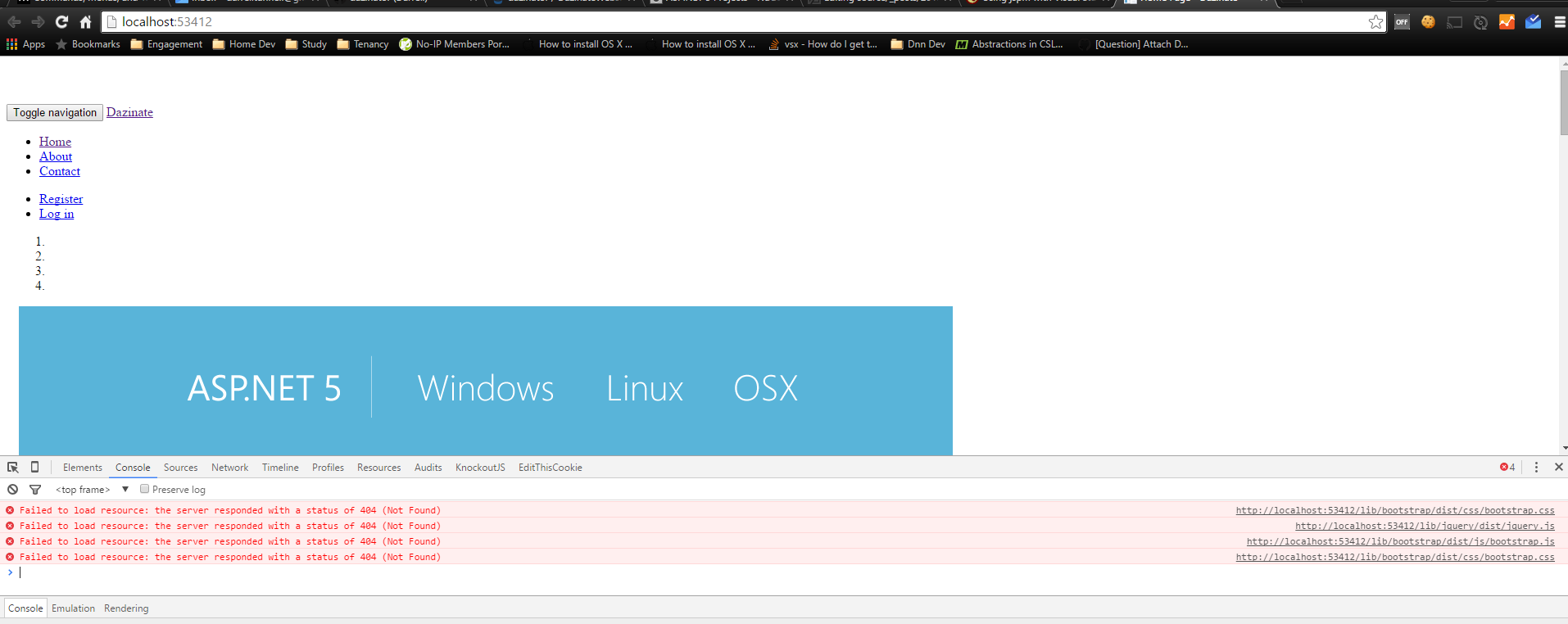
Task: Switch to the Elements tab
Action: (82, 468)
